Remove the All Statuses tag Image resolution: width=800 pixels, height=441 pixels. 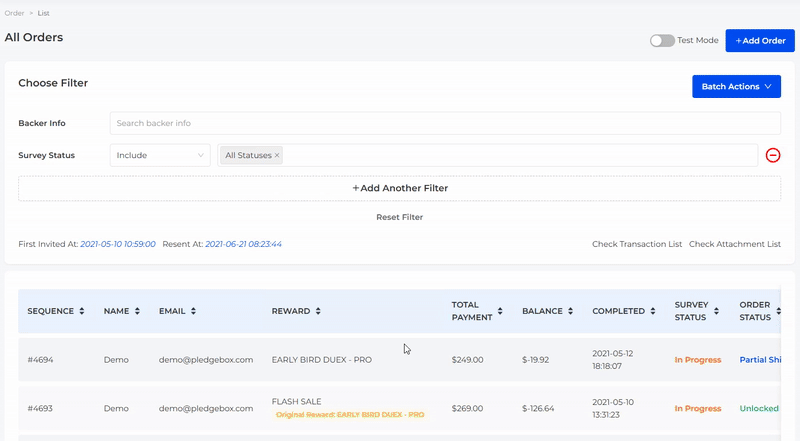click(x=277, y=155)
